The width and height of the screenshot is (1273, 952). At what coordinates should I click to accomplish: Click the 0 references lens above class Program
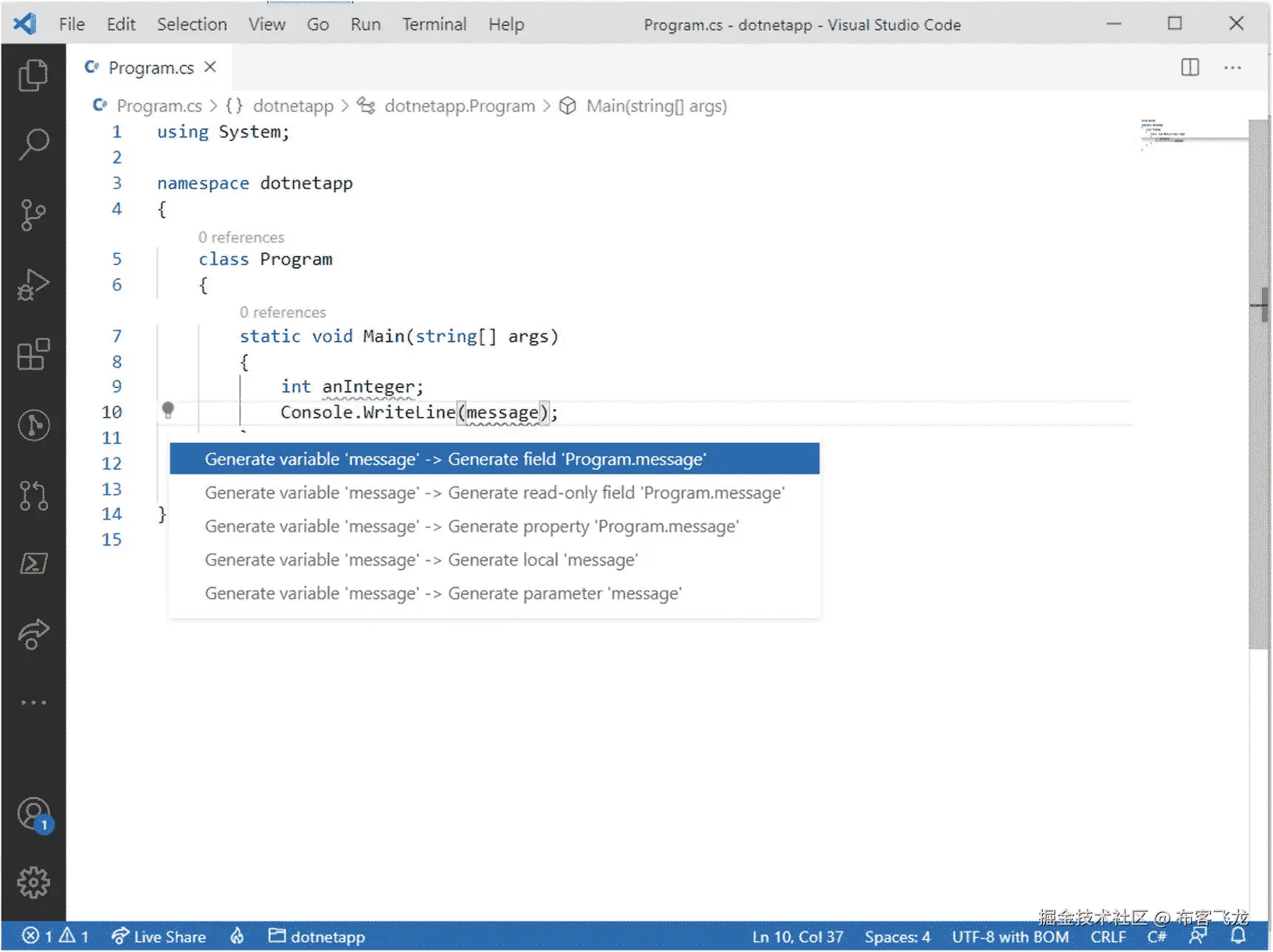click(x=241, y=237)
